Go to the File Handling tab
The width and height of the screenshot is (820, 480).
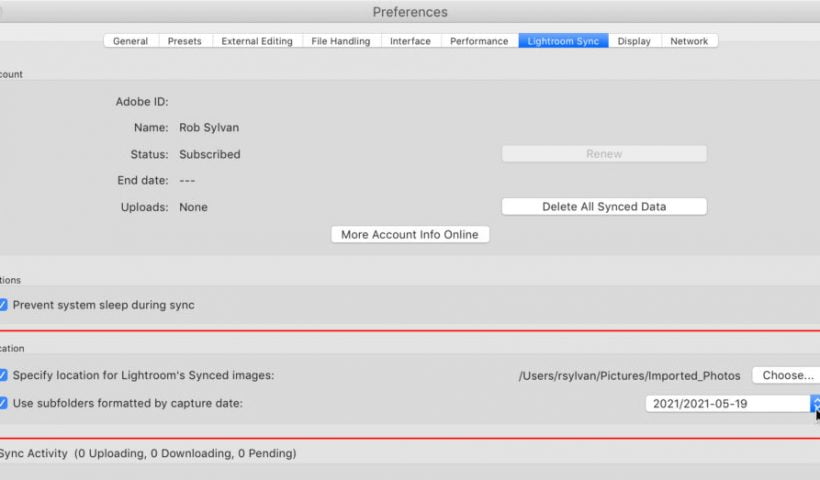tap(340, 41)
